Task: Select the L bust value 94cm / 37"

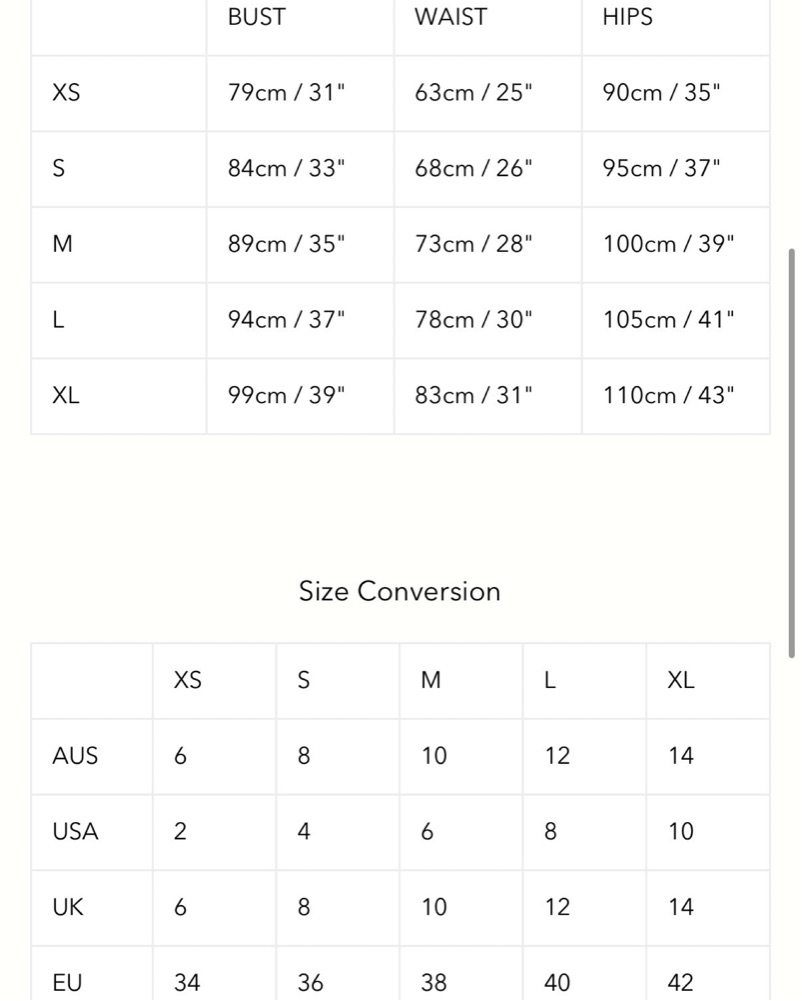Action: pyautogui.click(x=286, y=320)
